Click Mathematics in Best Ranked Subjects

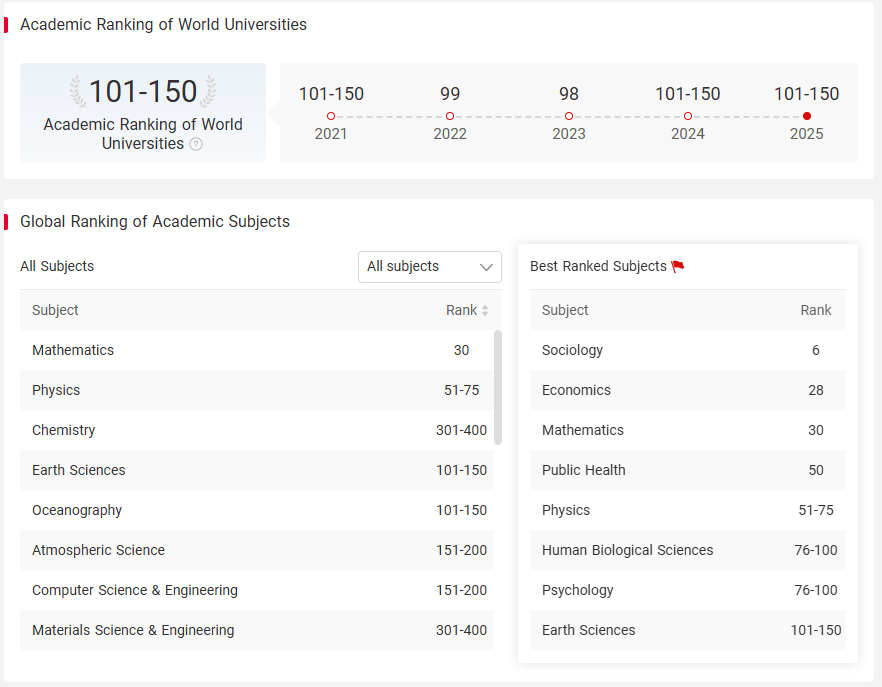[583, 430]
